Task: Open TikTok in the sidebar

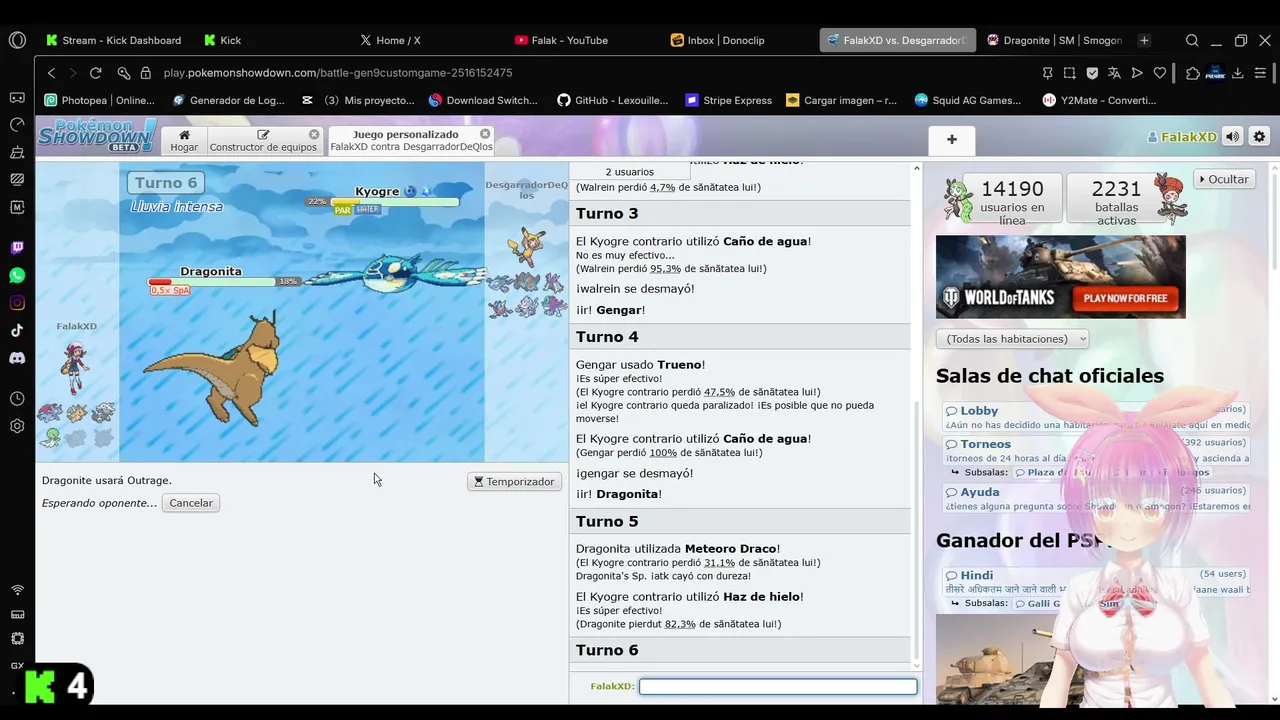Action: (x=17, y=330)
